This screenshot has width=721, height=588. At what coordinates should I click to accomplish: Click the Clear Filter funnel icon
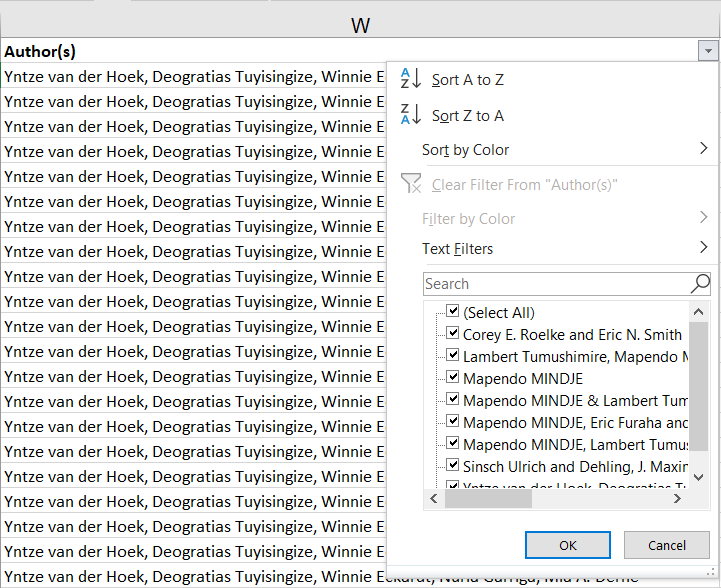tap(411, 183)
